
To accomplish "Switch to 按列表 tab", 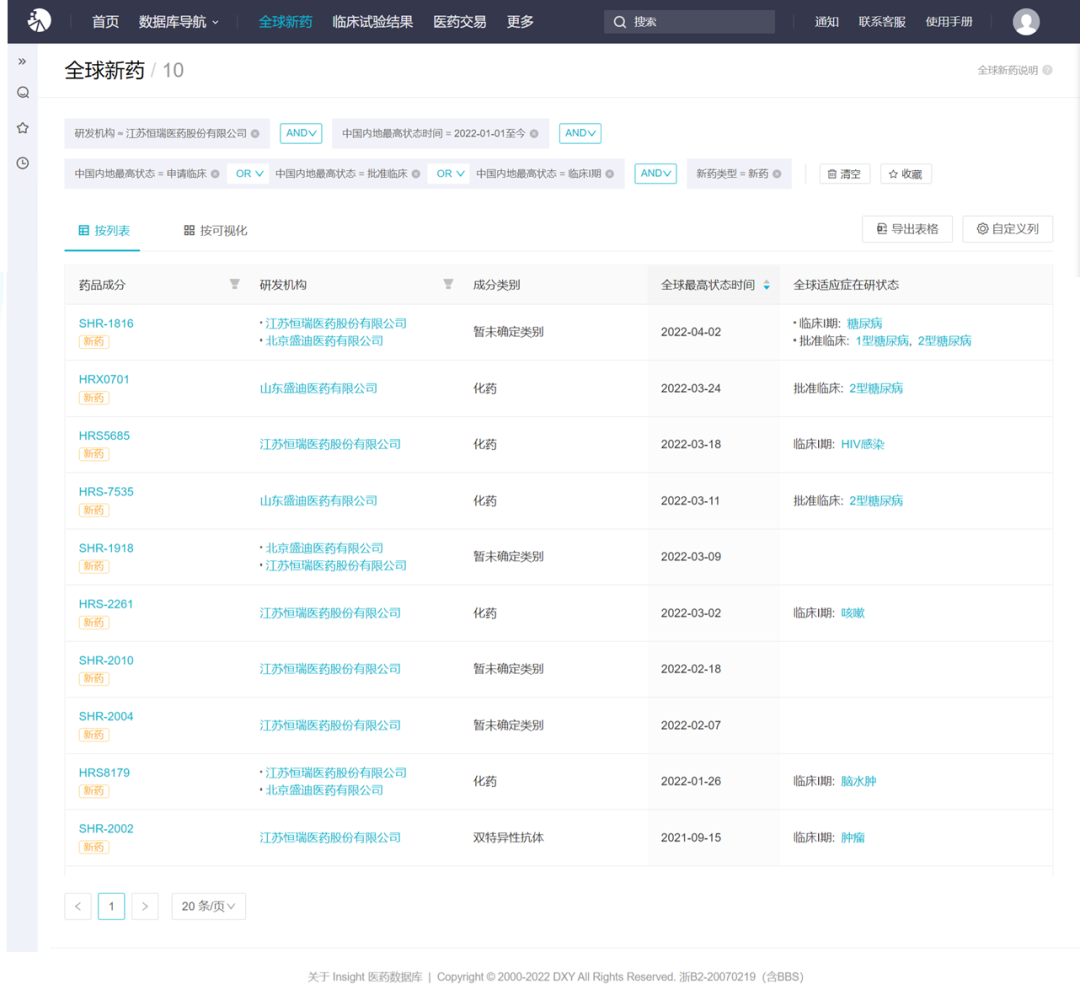I will click(103, 231).
